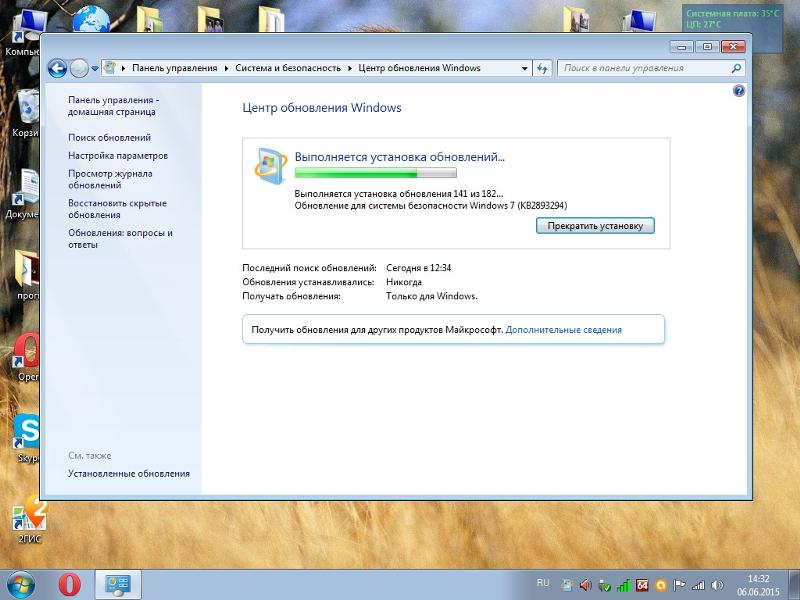Click the Windows Update tray icon
Viewport: 800px width, 600px height.
click(566, 585)
